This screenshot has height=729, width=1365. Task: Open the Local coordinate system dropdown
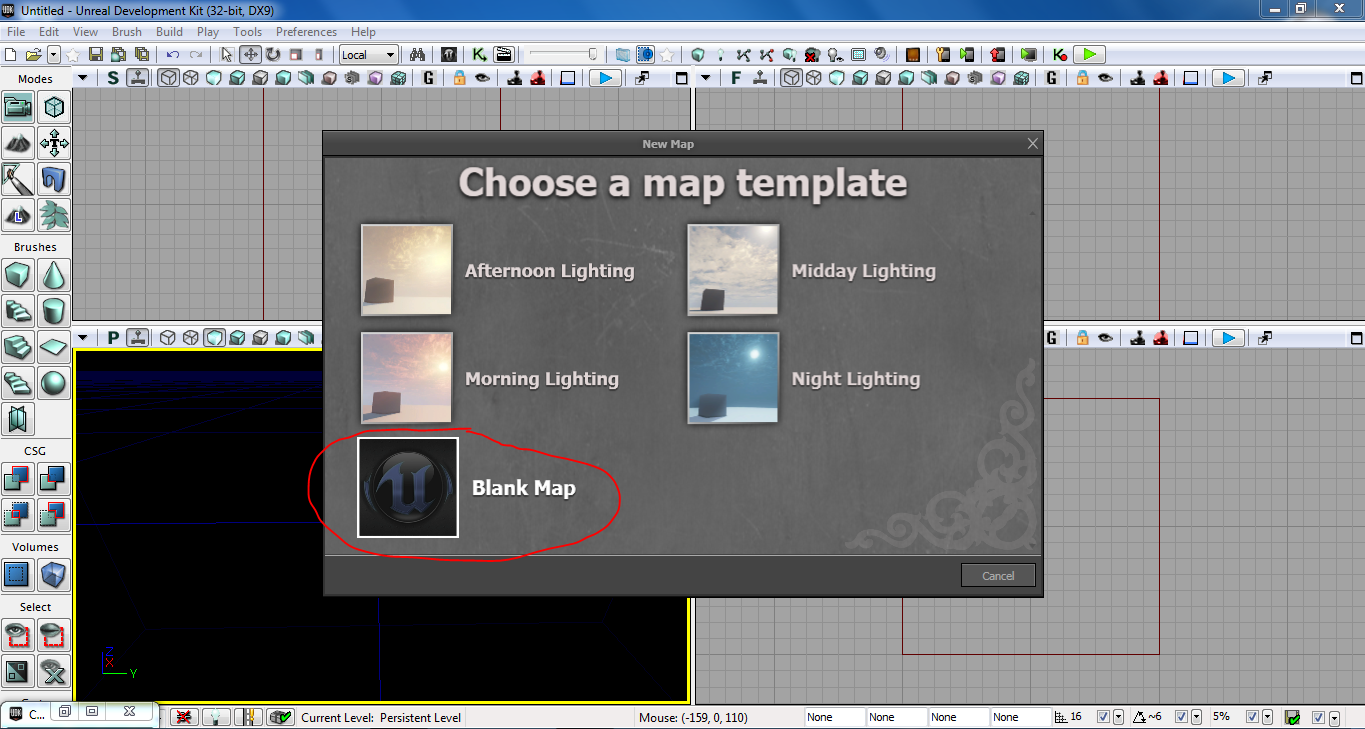[369, 55]
